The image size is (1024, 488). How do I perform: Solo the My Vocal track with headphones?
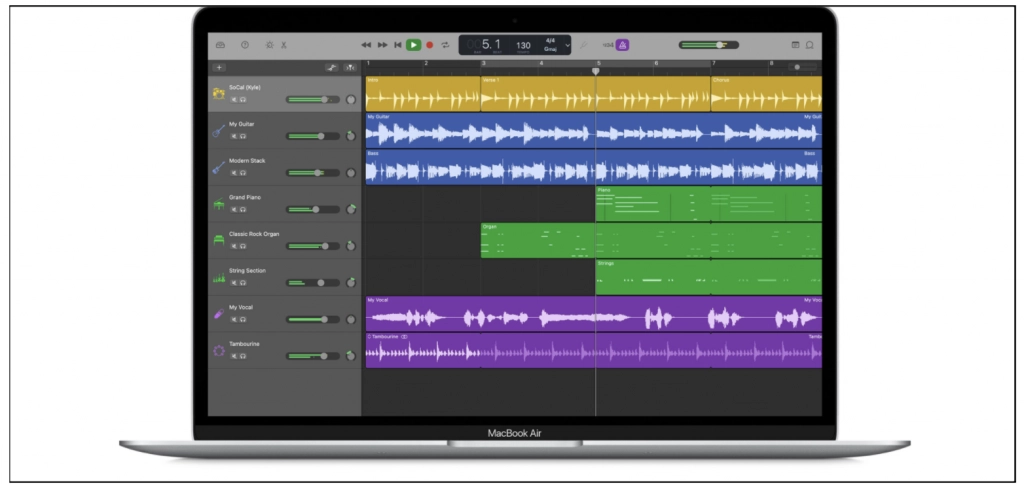243,319
